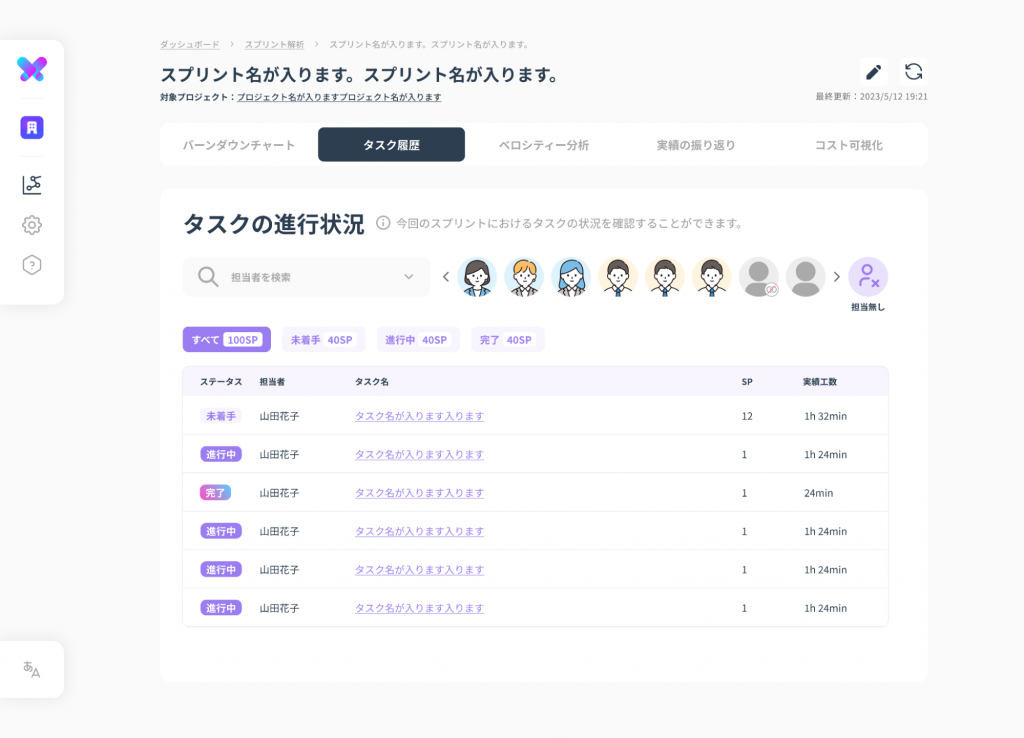Open the settings gear icon in the sidebar
The image size is (1024, 738).
(x=32, y=225)
